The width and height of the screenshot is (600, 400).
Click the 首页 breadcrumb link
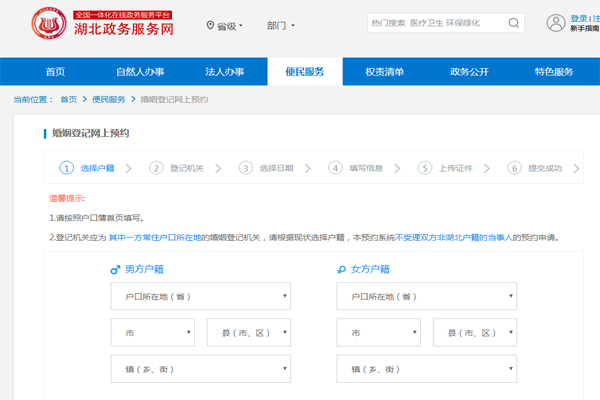[69, 100]
